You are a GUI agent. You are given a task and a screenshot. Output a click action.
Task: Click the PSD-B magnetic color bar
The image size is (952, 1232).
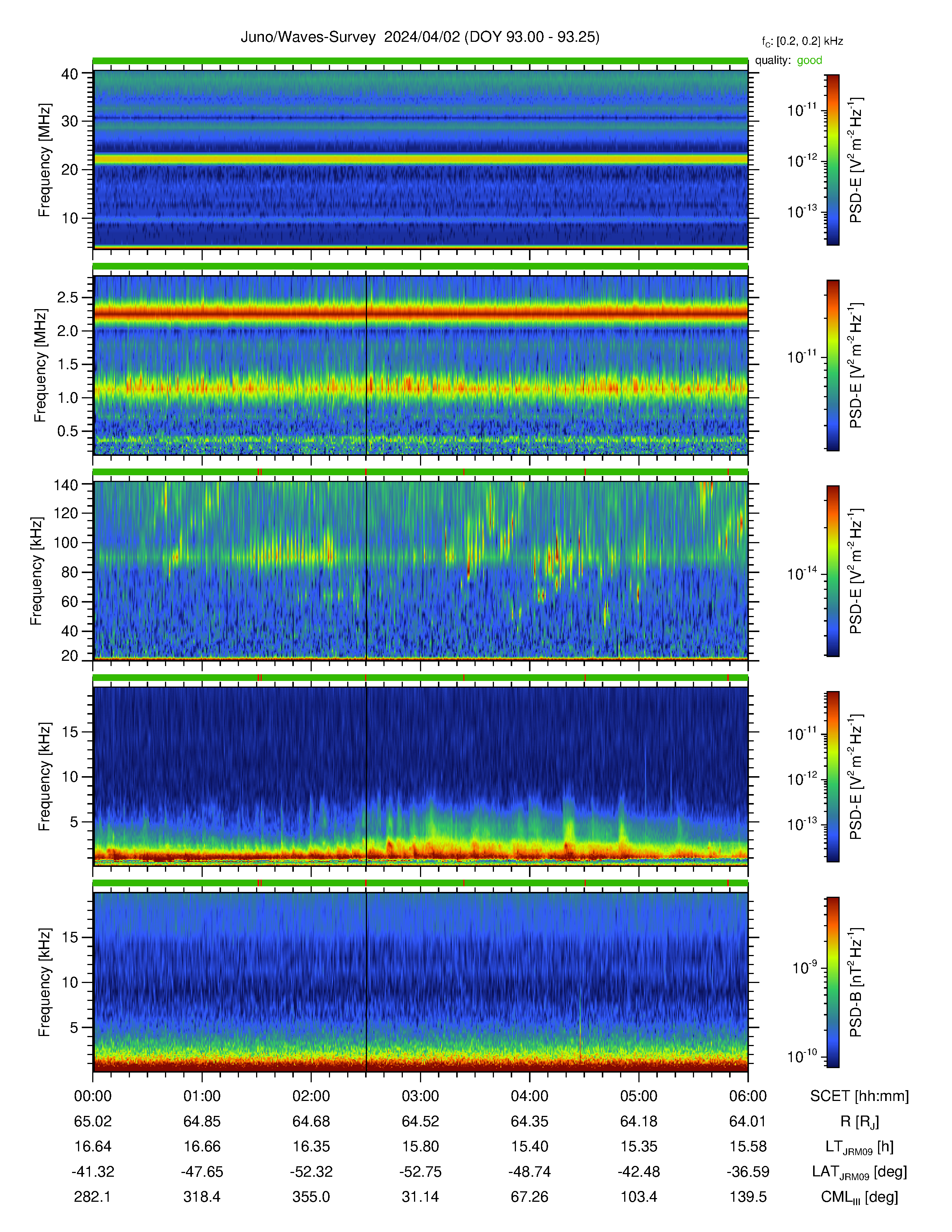[x=833, y=982]
